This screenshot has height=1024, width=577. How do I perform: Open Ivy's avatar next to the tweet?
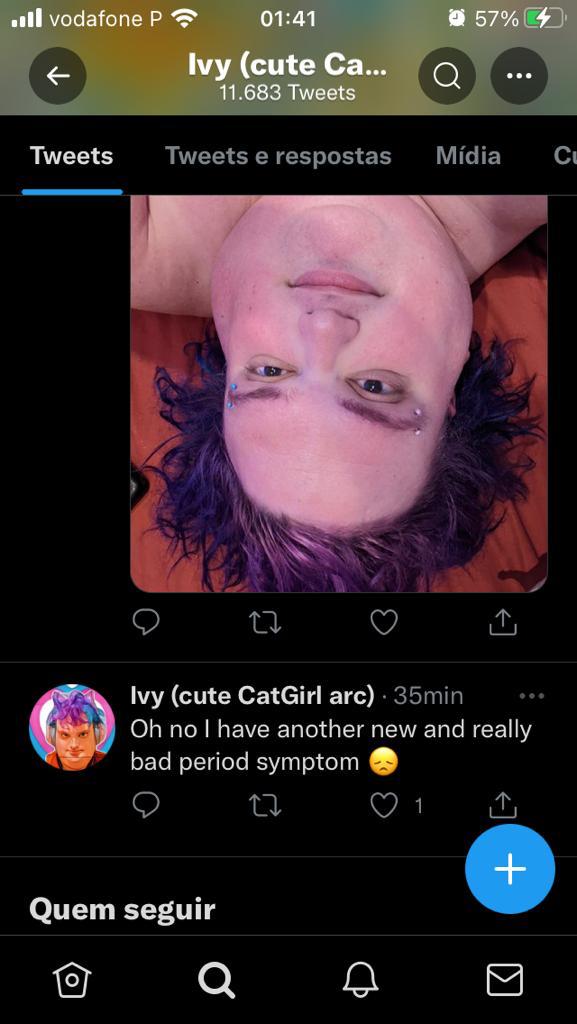[72, 727]
